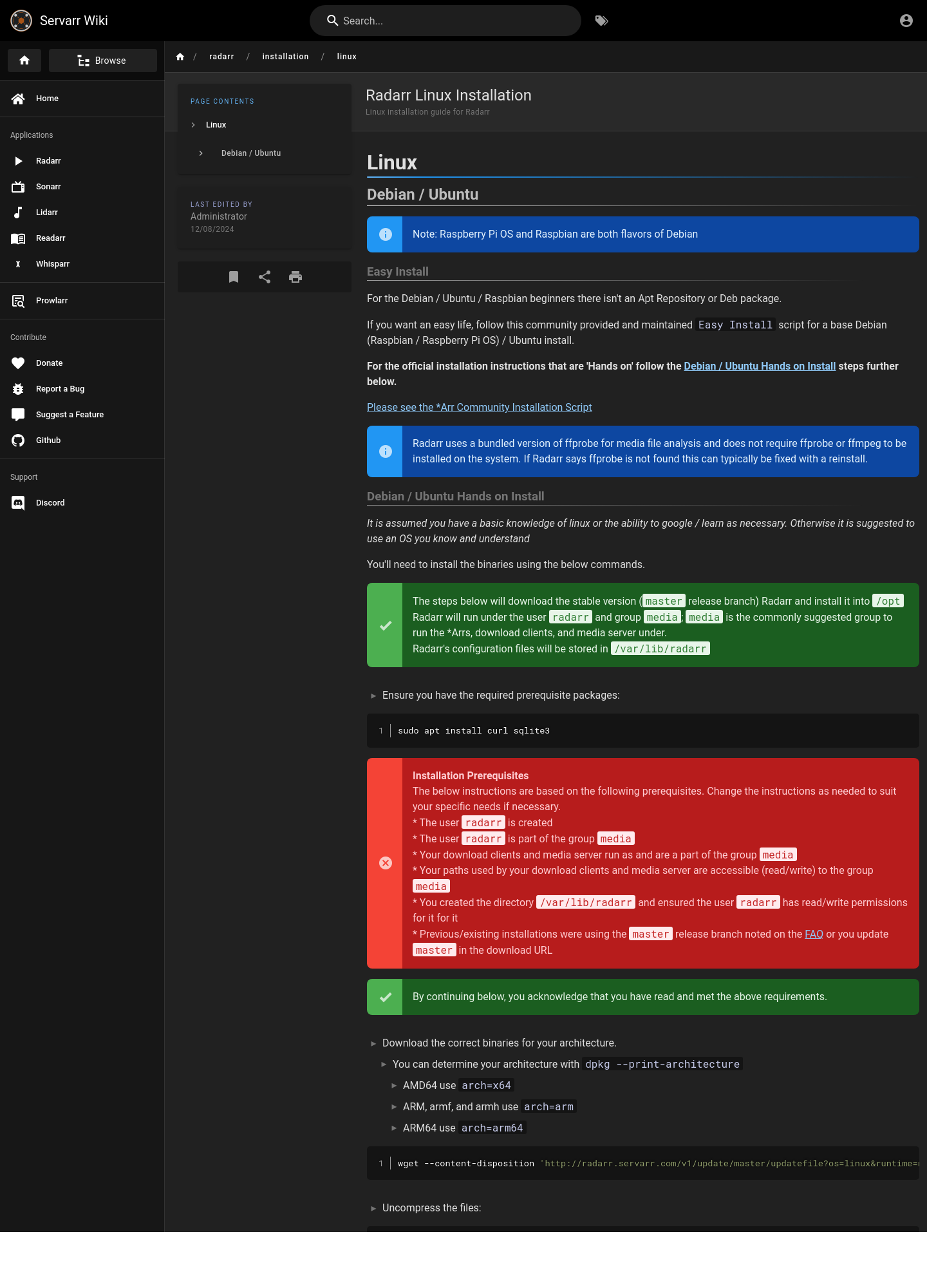Click the 'arch=x64' inline code
Screen dimensions: 927x1288
486,1085
